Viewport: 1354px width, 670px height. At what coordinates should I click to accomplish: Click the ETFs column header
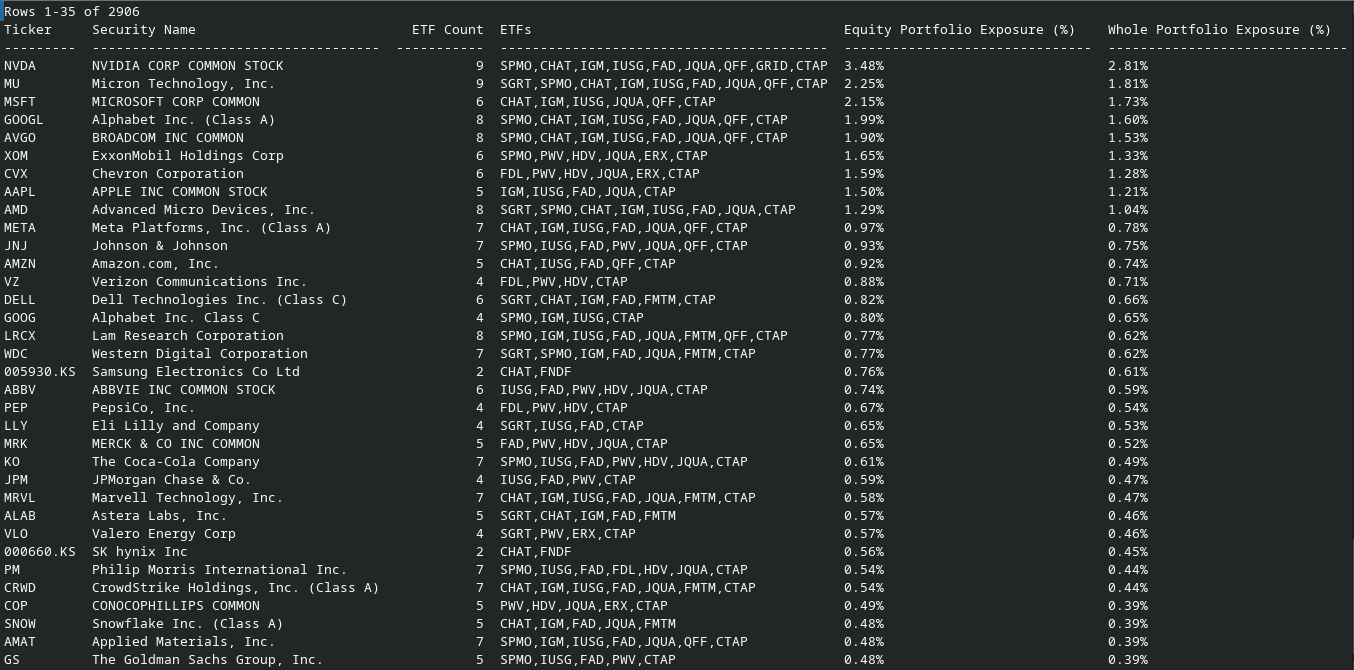pyautogui.click(x=516, y=30)
